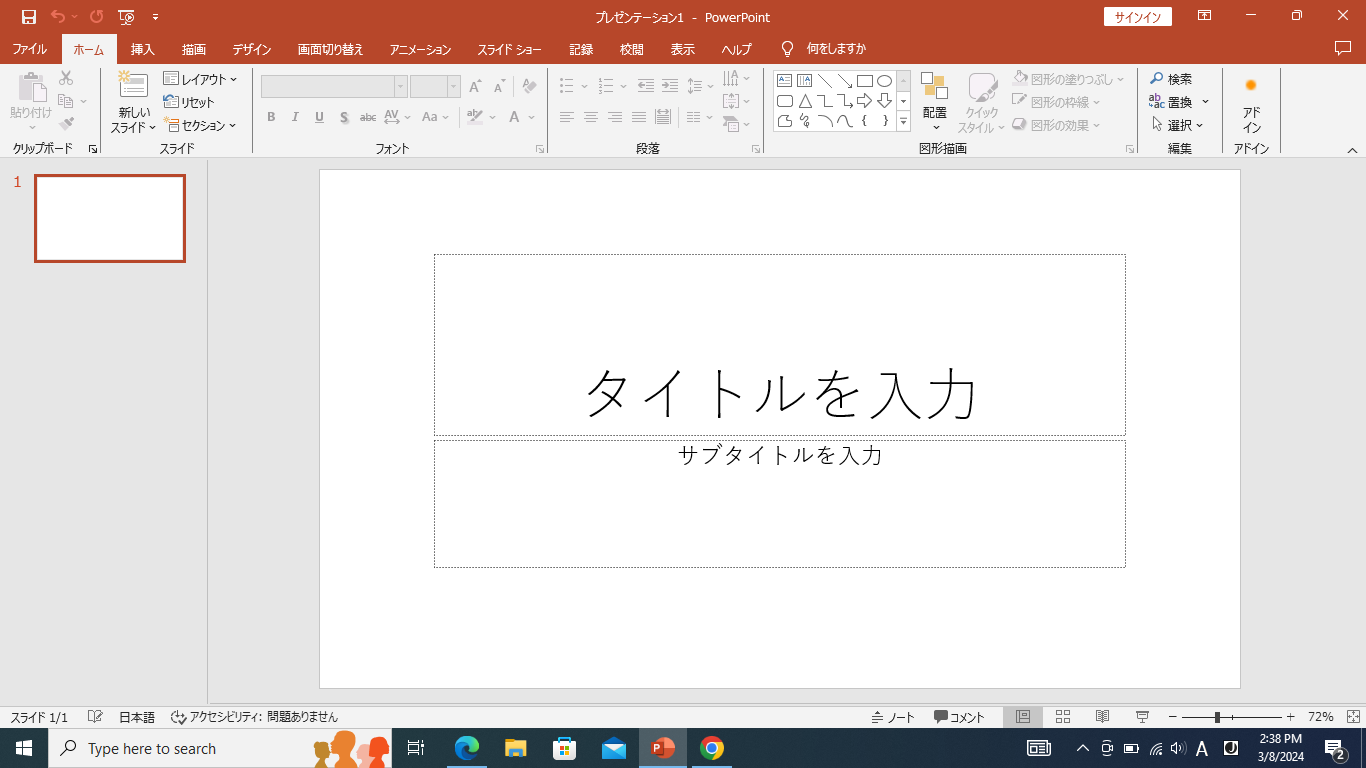
Task: Clear all formatting eraser icon
Action: point(530,87)
